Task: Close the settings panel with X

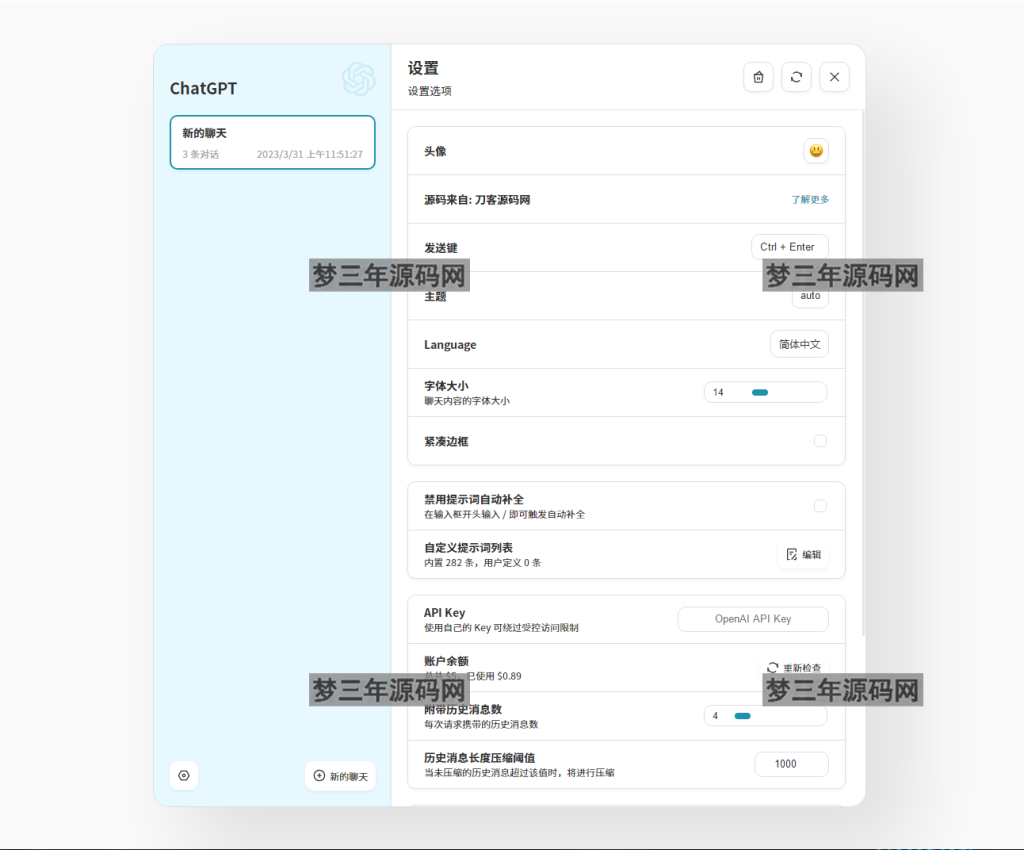Action: click(834, 77)
